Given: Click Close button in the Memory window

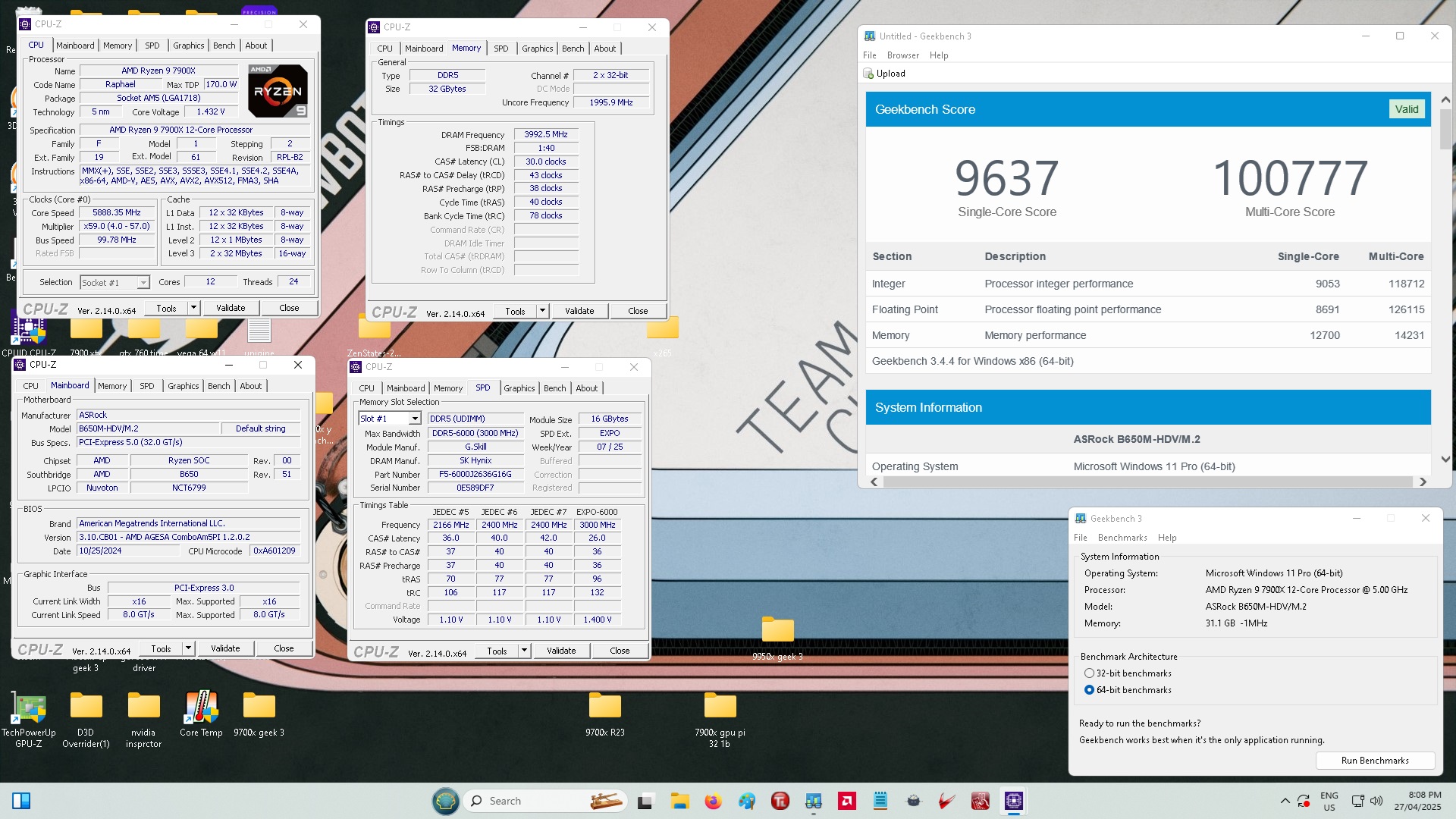Looking at the screenshot, I should coord(638,311).
